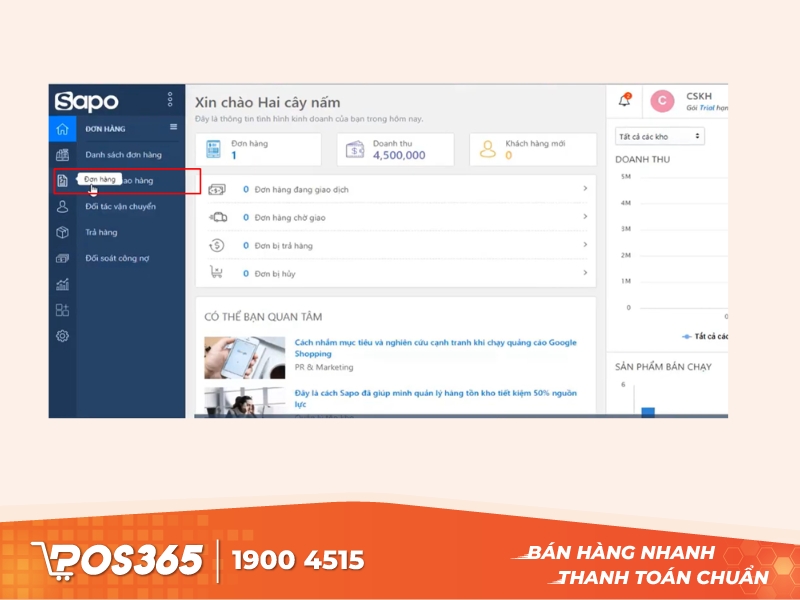The height and width of the screenshot is (600, 800).
Task: Expand the Đơn hàng chờ giao row chevron
Action: [586, 216]
